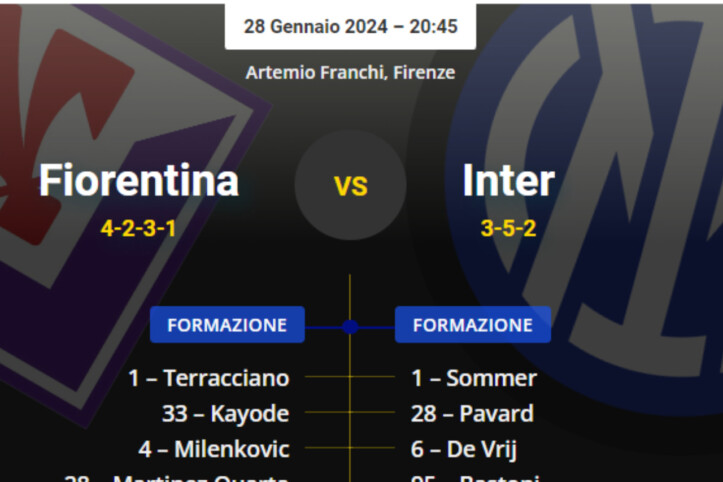Click the Inter team name

pos(508,181)
